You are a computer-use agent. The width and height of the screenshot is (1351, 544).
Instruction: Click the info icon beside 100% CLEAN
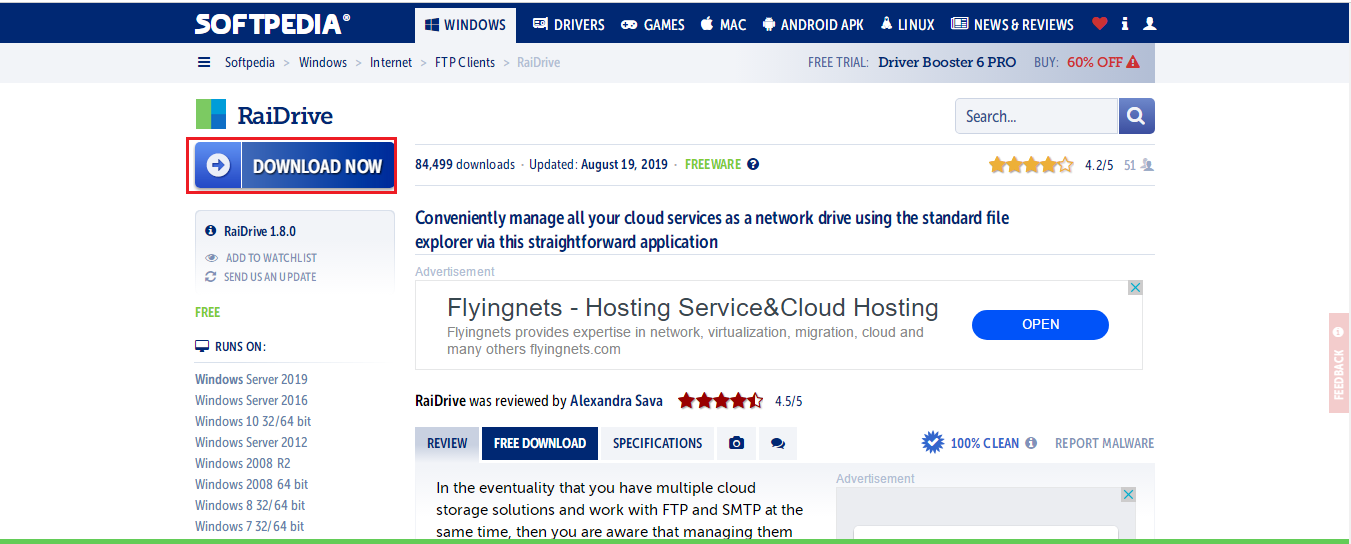(x=1031, y=443)
